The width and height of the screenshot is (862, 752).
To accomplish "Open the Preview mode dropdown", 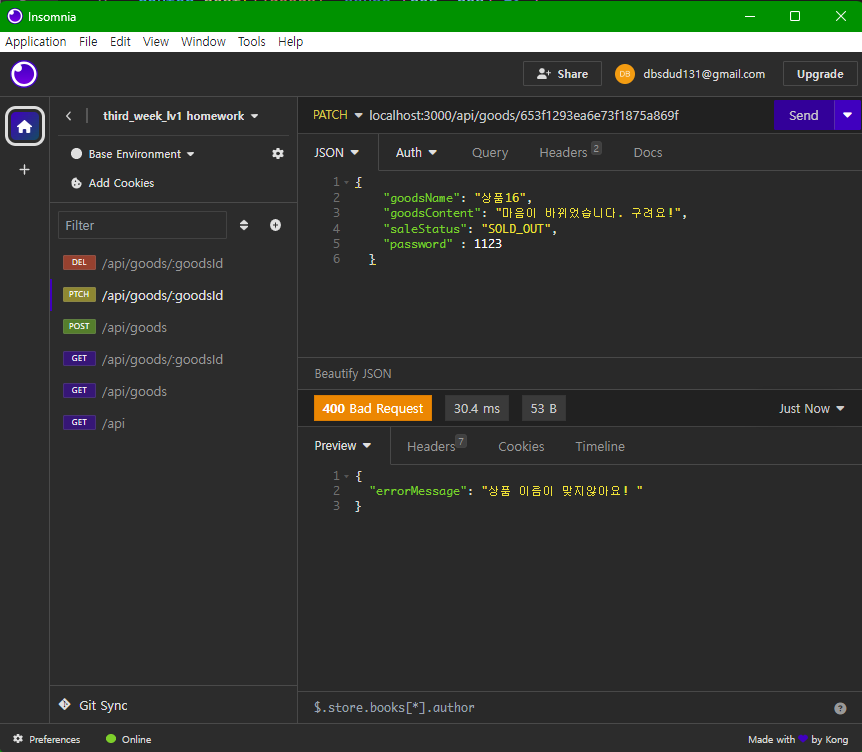I will click(x=342, y=446).
